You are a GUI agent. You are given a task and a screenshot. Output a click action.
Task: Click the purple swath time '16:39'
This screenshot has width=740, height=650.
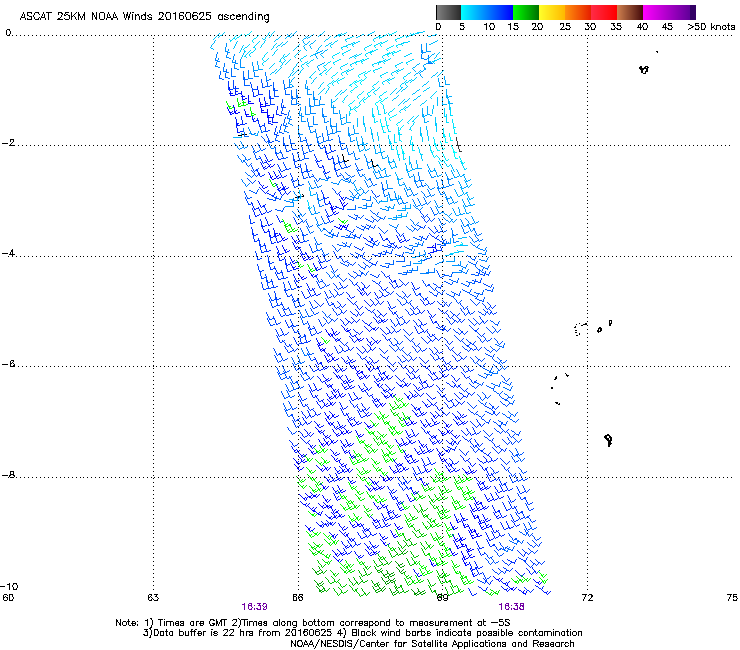pyautogui.click(x=254, y=607)
